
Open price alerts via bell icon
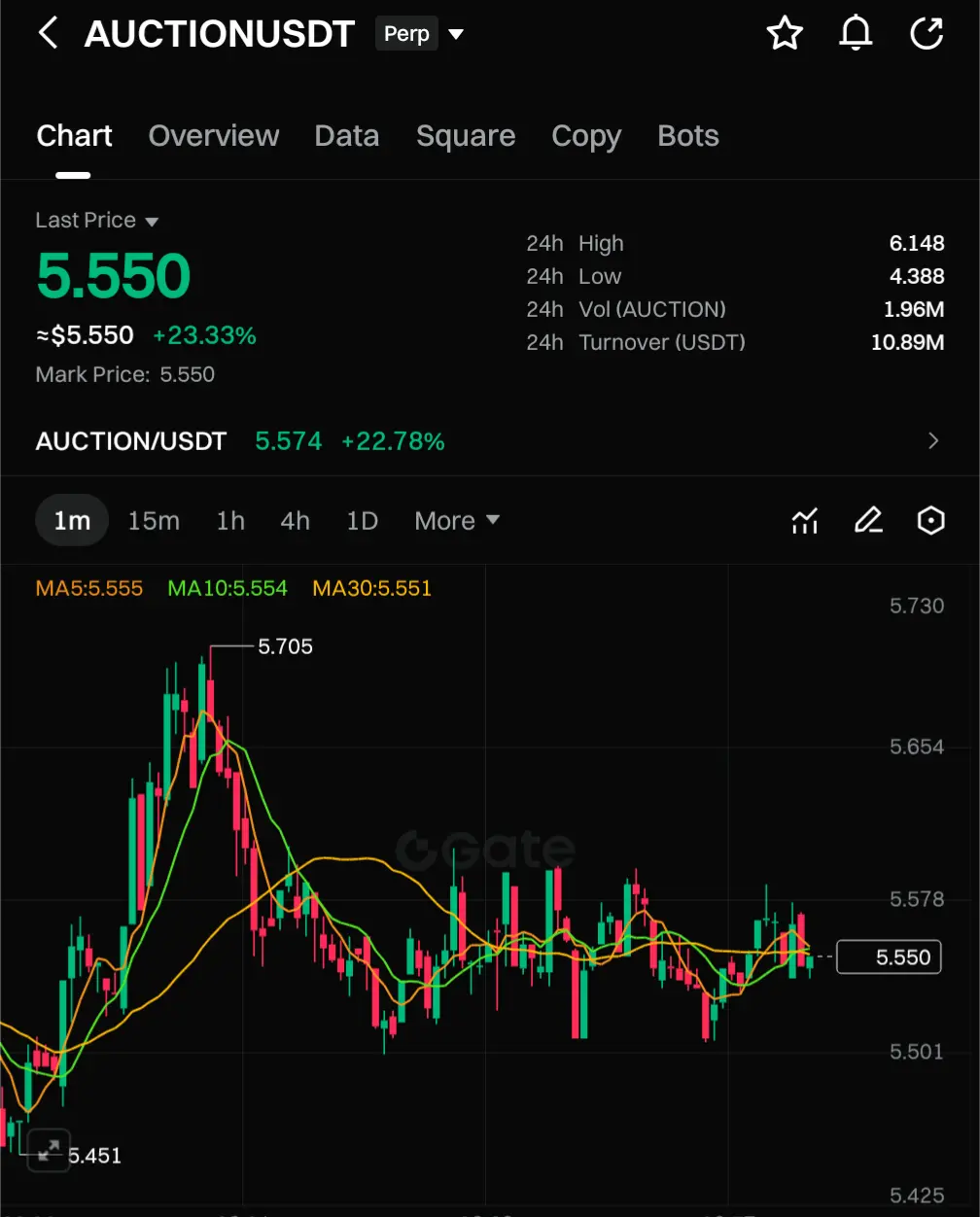(x=856, y=34)
